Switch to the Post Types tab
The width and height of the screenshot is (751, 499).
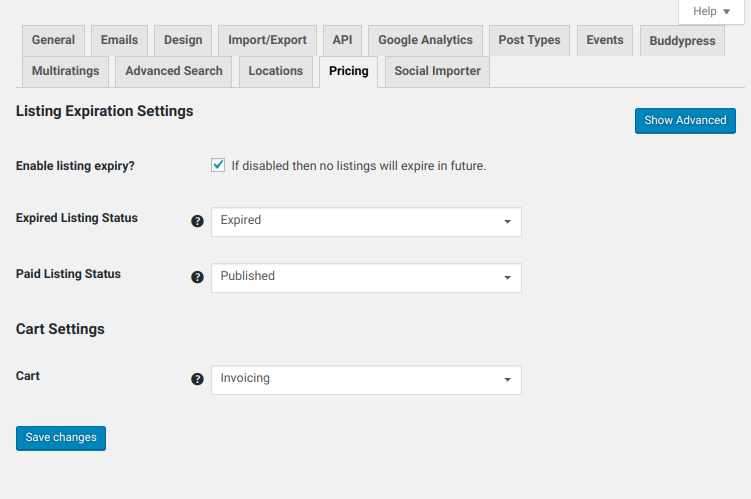tap(529, 40)
